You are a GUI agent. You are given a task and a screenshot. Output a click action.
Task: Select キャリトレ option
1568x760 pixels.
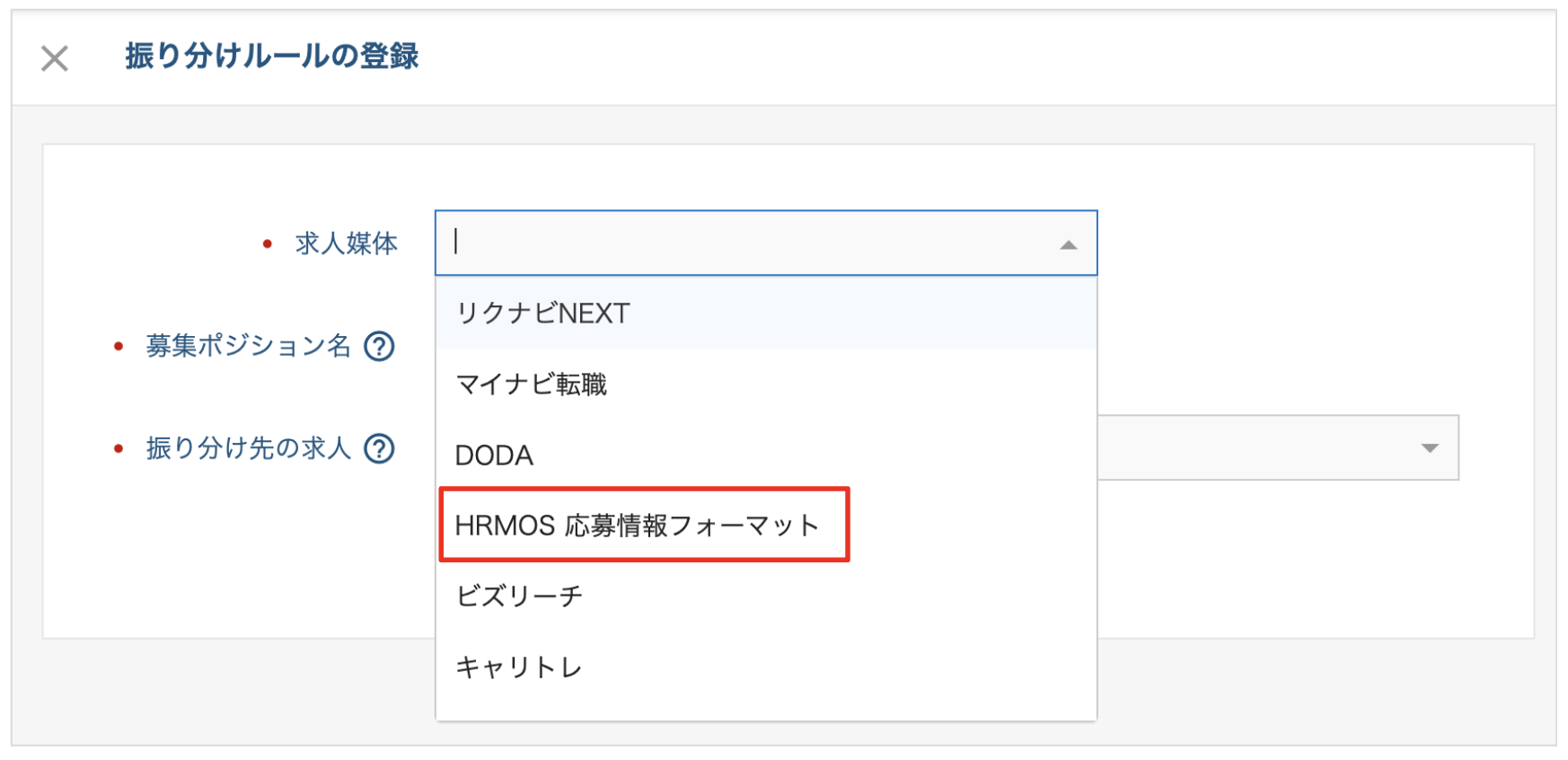tap(766, 667)
